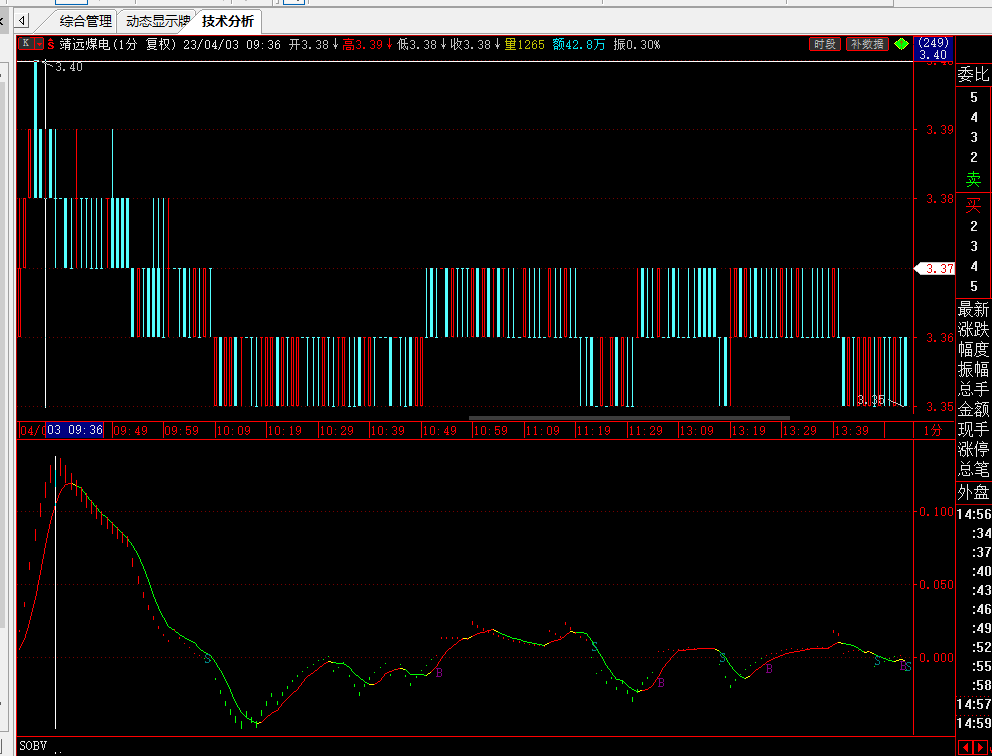Click the 3.37 current price tag

click(x=936, y=268)
